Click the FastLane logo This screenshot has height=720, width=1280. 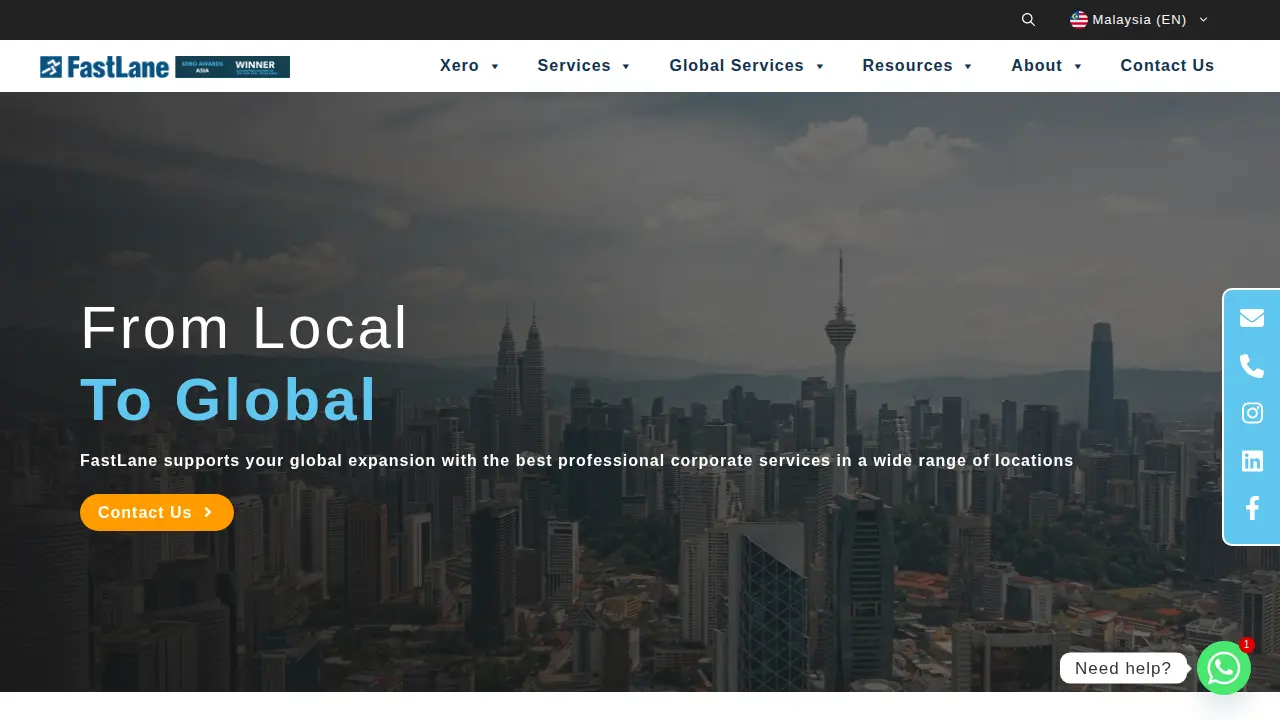(105, 67)
